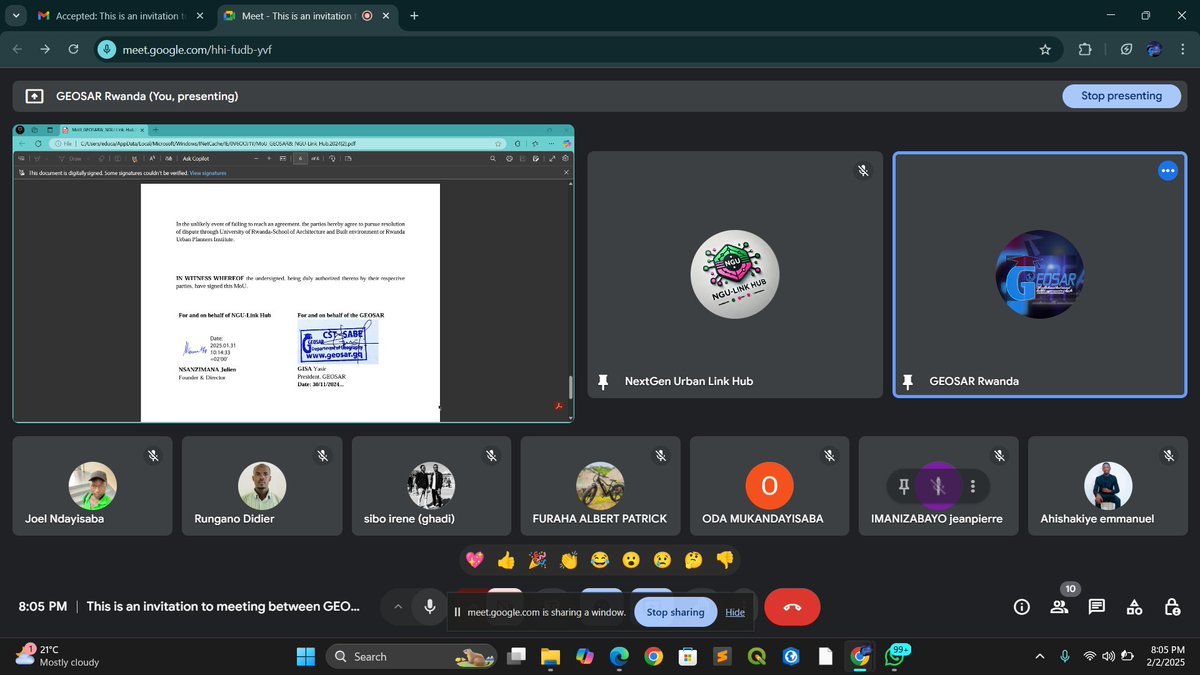
Task: Show the people list with badge 10
Action: tap(1059, 607)
